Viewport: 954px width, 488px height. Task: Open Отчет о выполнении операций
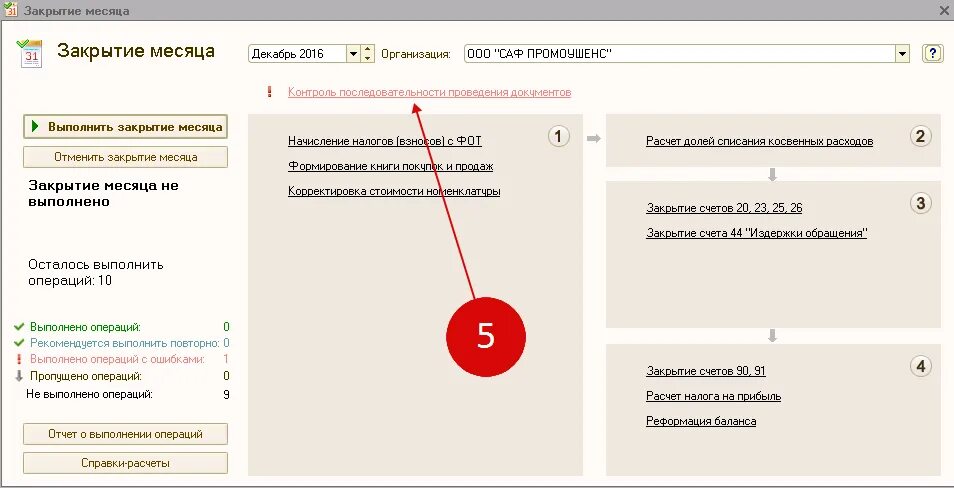pos(125,434)
